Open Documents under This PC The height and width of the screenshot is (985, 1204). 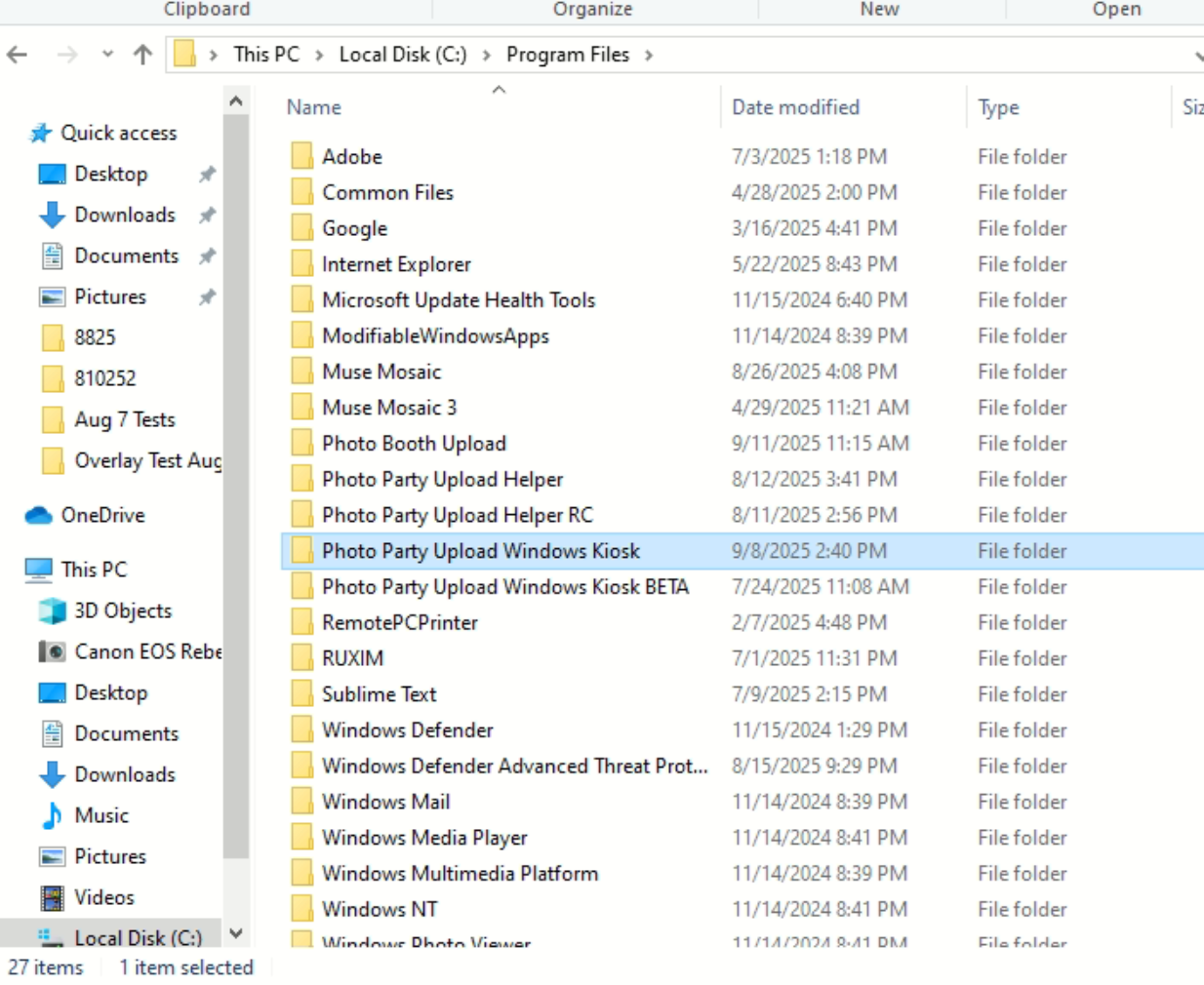(x=127, y=733)
